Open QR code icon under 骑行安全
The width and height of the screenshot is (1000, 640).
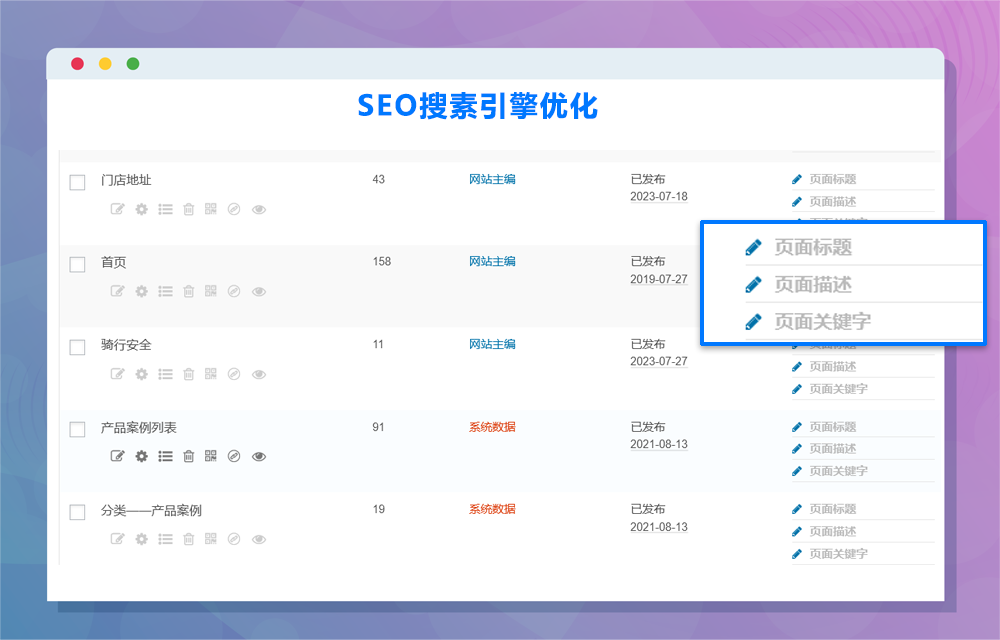[x=211, y=374]
